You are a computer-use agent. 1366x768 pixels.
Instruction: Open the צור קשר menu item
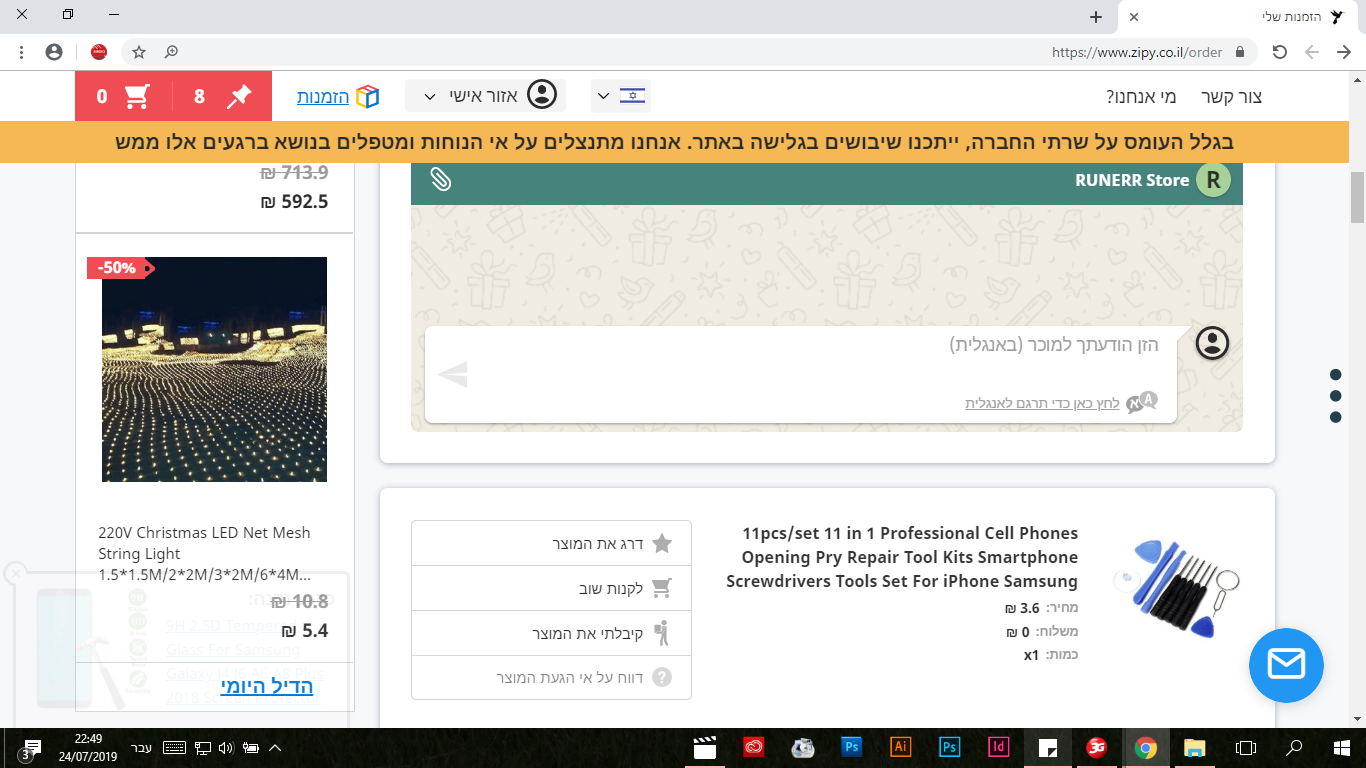[1231, 97]
